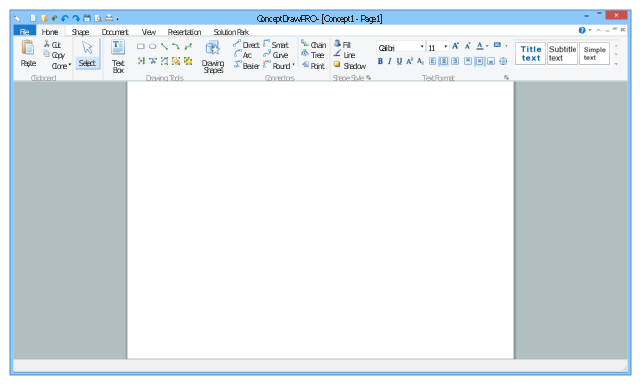Viewport: 640px width, 384px height.
Task: Click the Shadow shape style button
Action: click(x=350, y=66)
